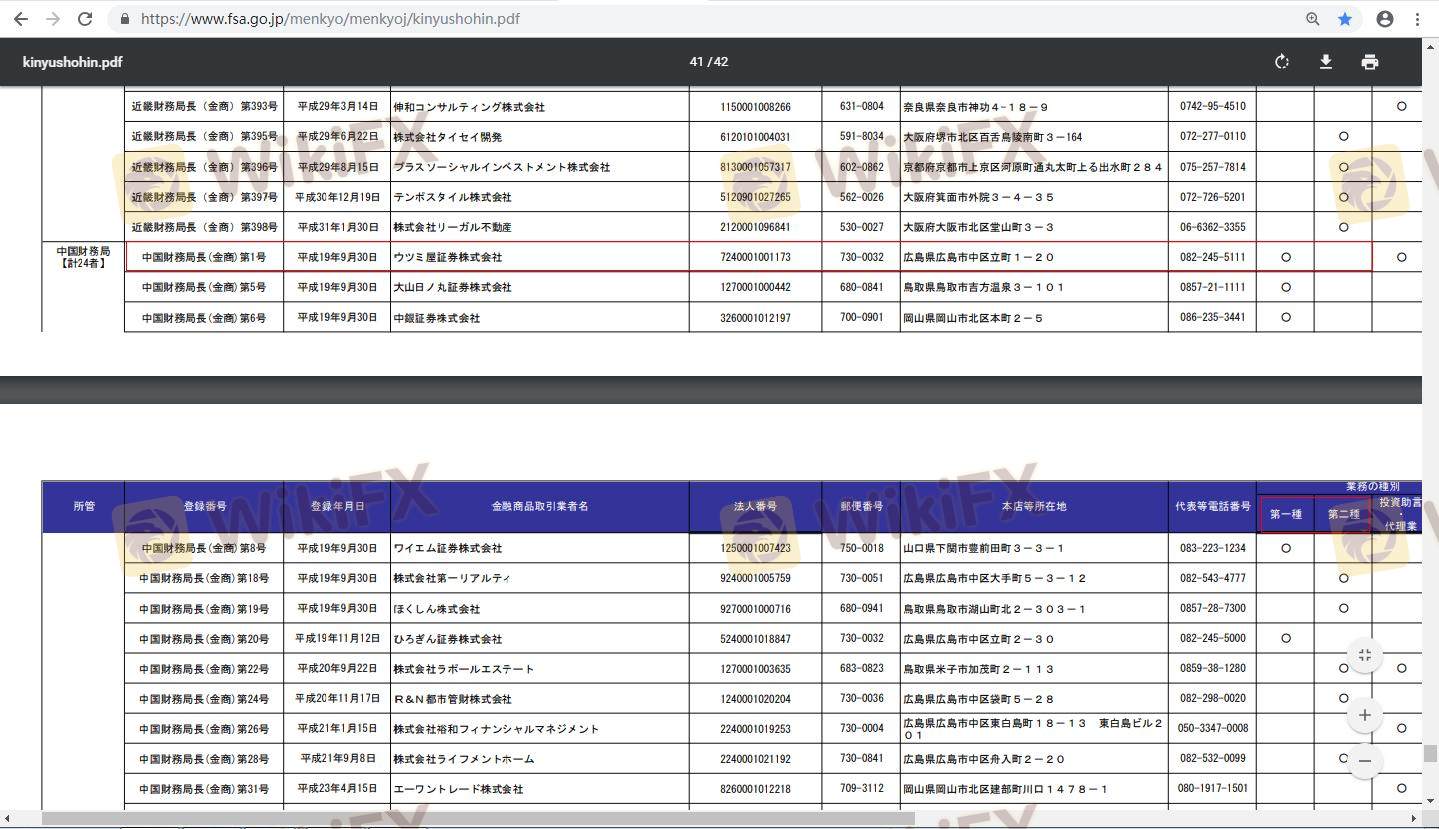Image resolution: width=1439 pixels, height=829 pixels.
Task: View site security lock info
Action: pos(125,19)
